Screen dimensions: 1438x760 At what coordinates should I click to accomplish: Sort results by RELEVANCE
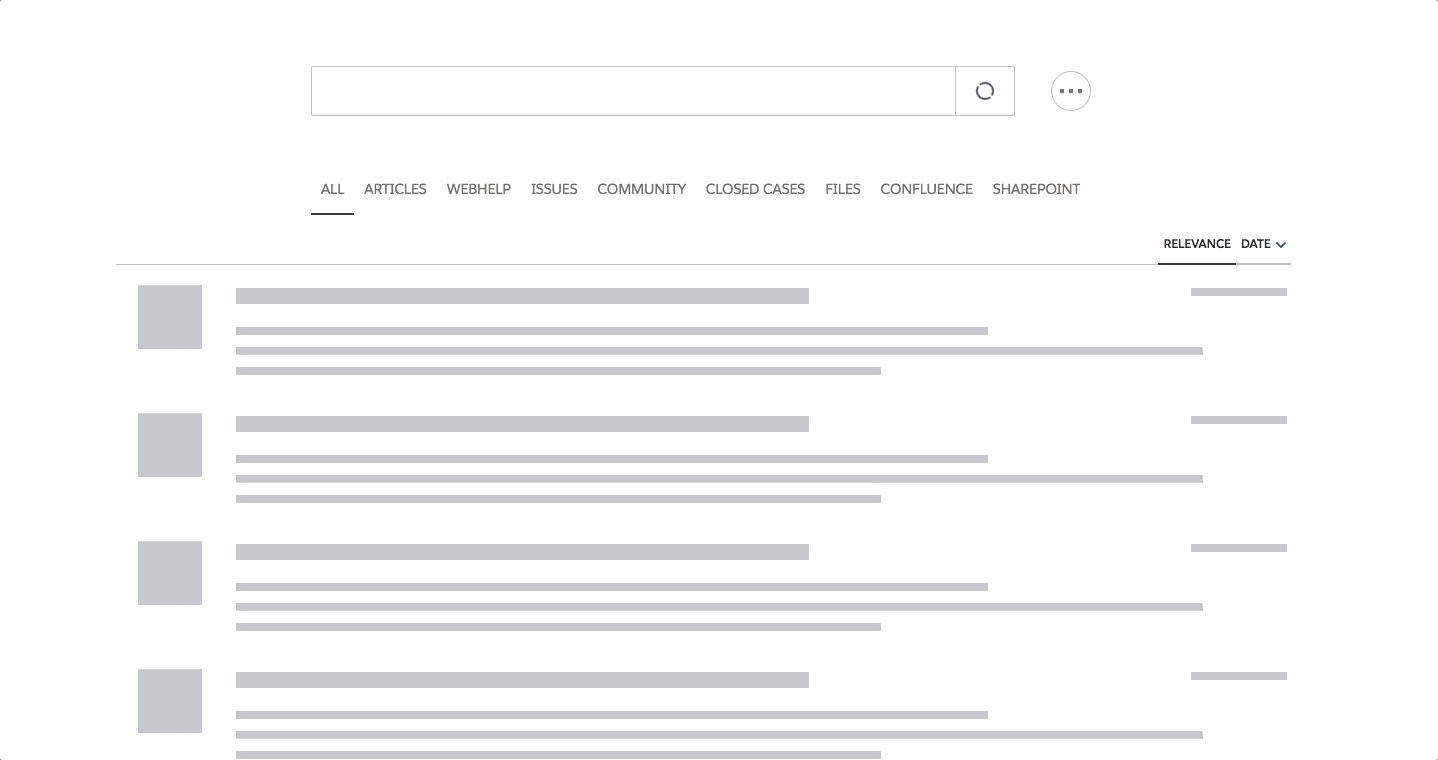1197,244
